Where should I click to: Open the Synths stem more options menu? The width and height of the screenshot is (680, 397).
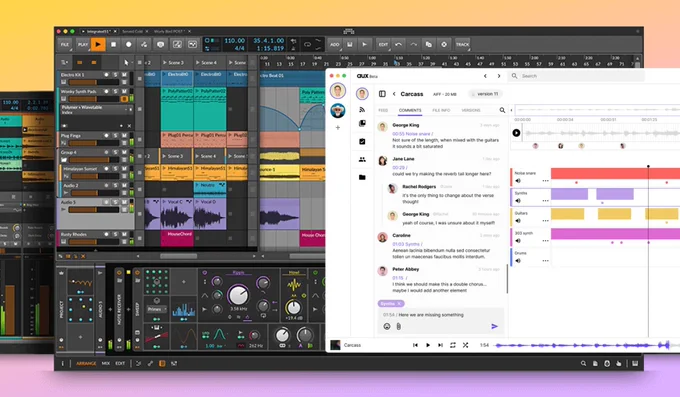545,201
